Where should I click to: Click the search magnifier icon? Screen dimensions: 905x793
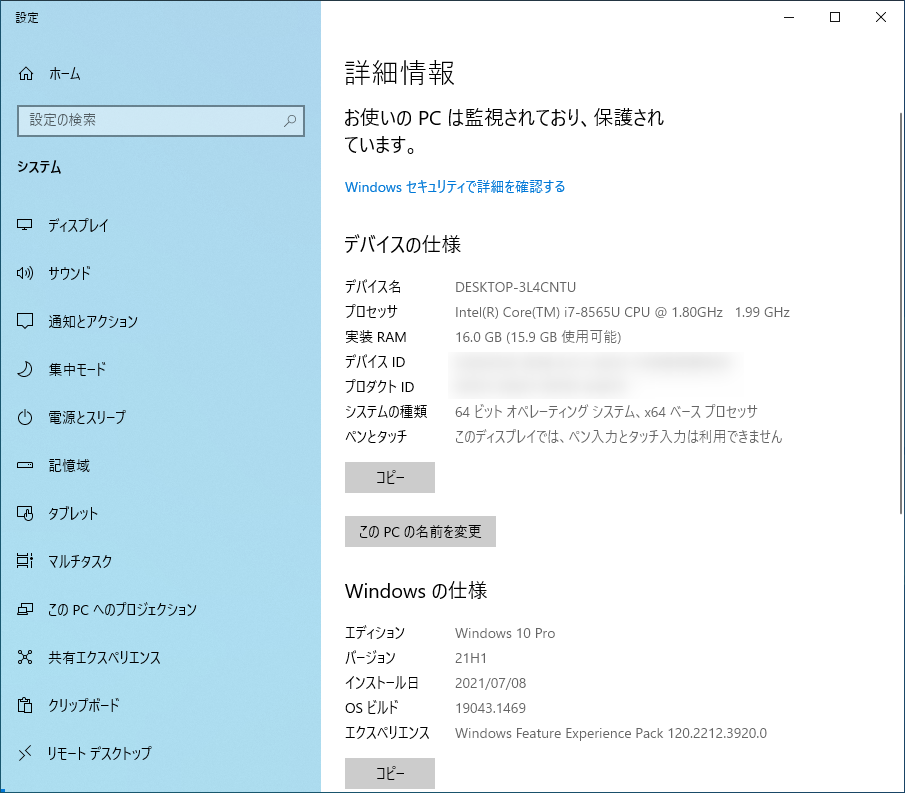tap(290, 120)
